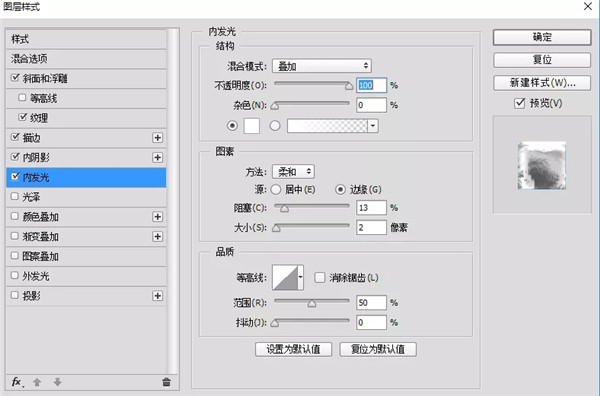Add another 渐变叠加 effect with plus icon
Viewport: 600px width, 396px height.
click(157, 237)
